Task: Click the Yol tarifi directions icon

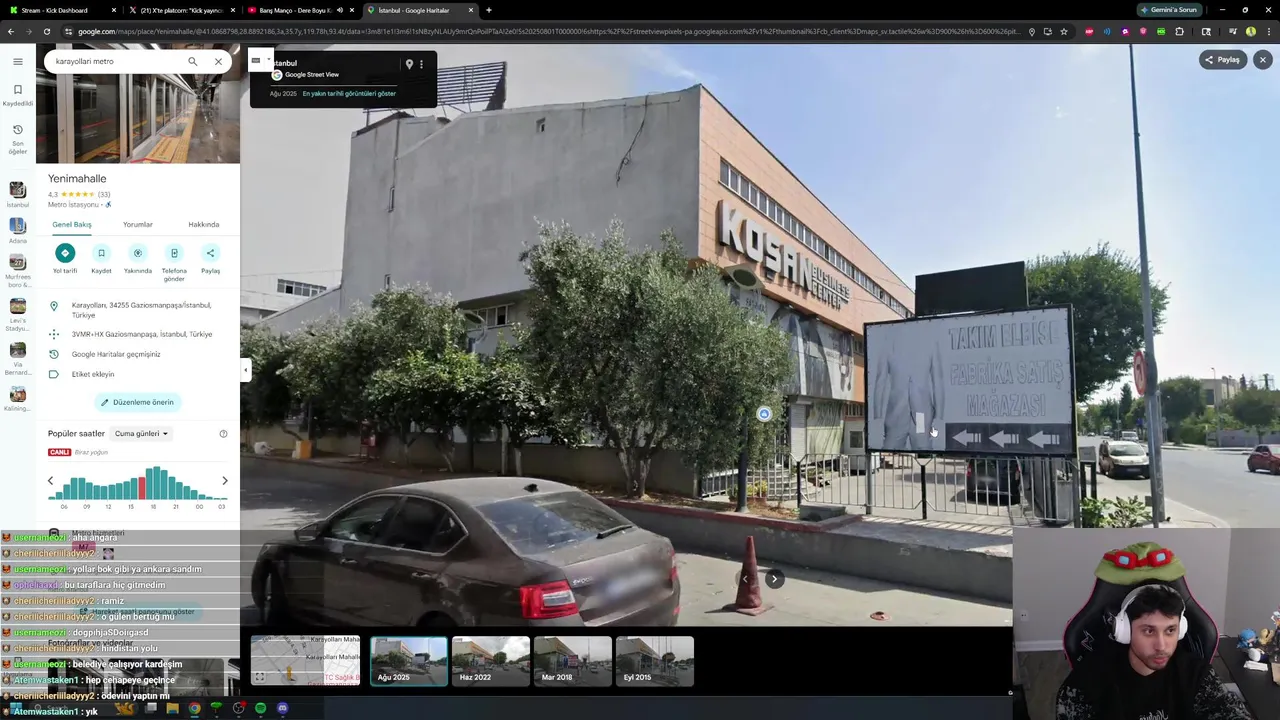Action: tap(65, 253)
